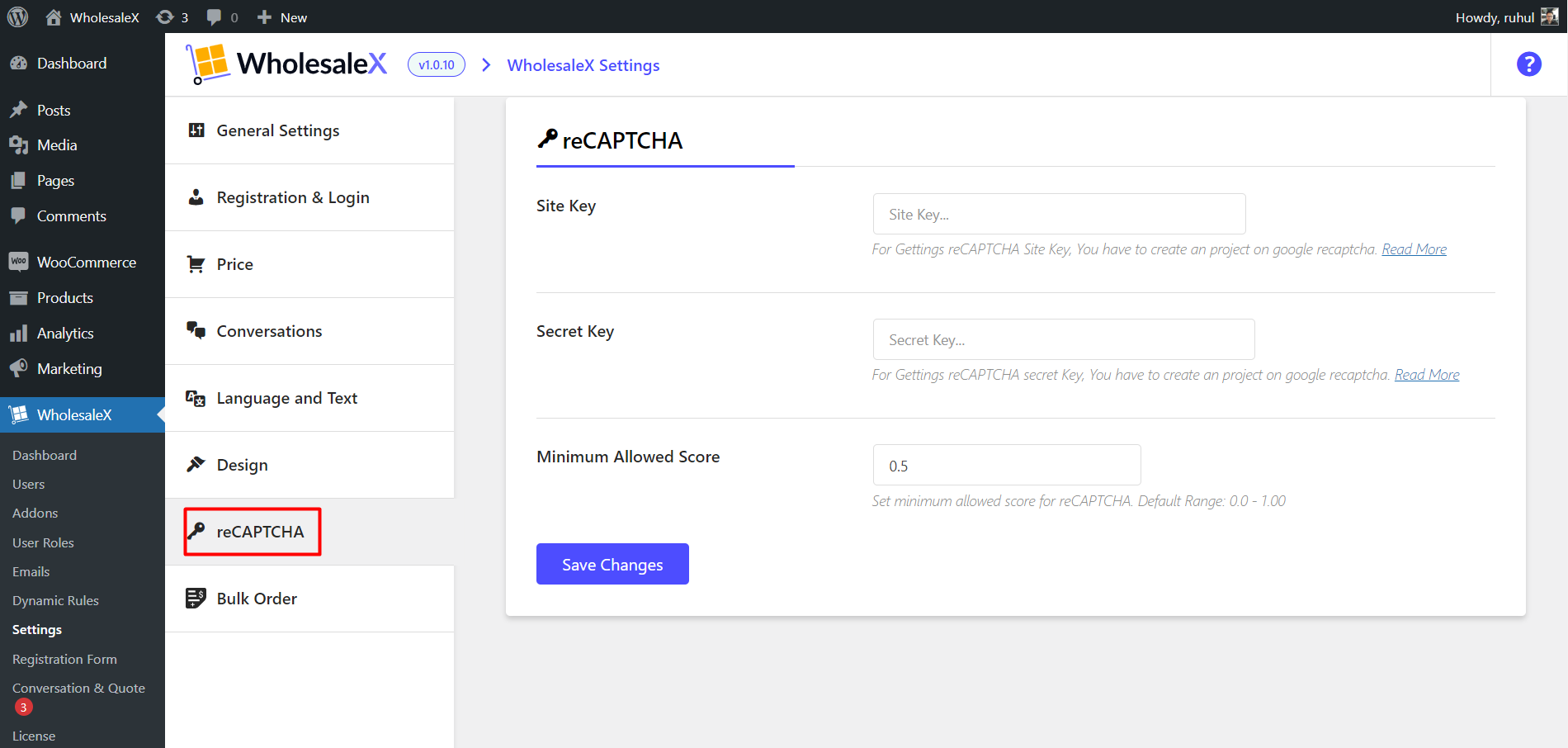Open Read More link under Secret Key
This screenshot has height=748, width=1568.
[1427, 375]
